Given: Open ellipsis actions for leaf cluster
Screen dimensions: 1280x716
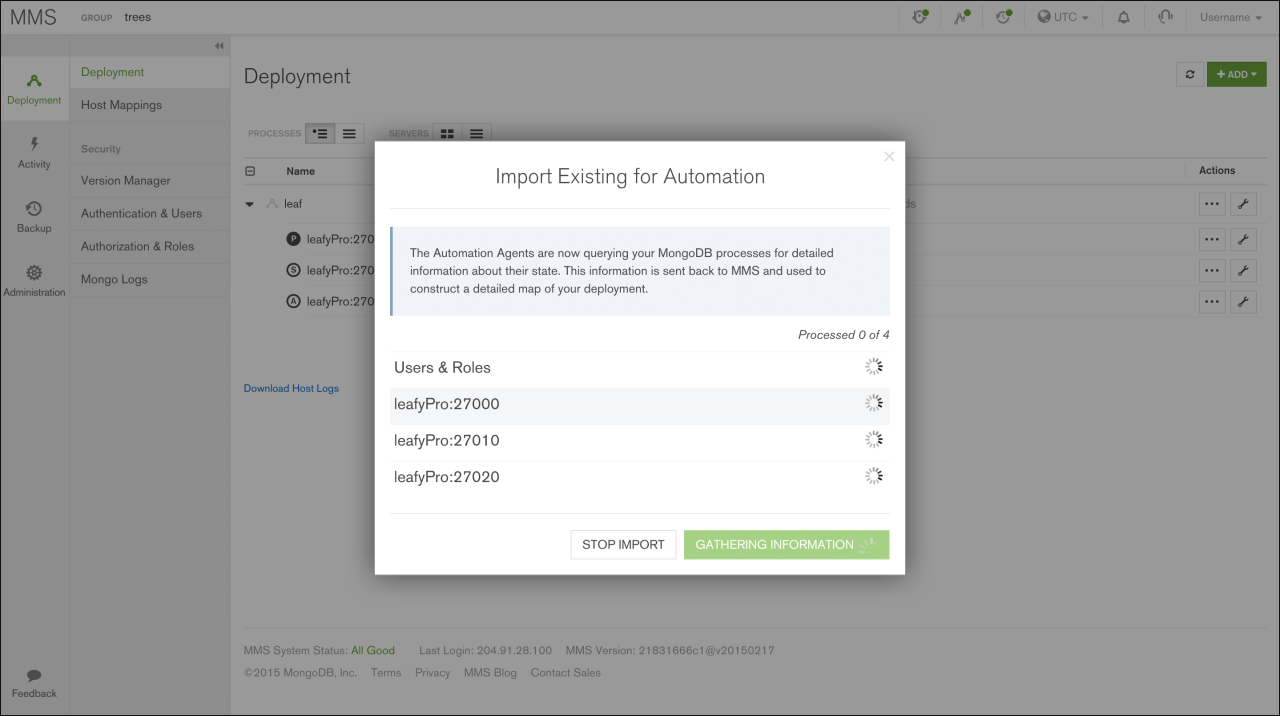Looking at the screenshot, I should coord(1212,204).
